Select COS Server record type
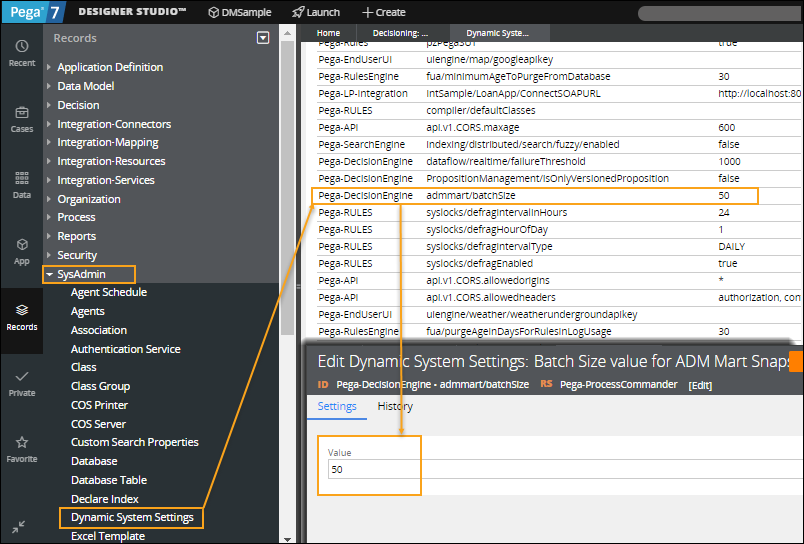 tap(98, 424)
